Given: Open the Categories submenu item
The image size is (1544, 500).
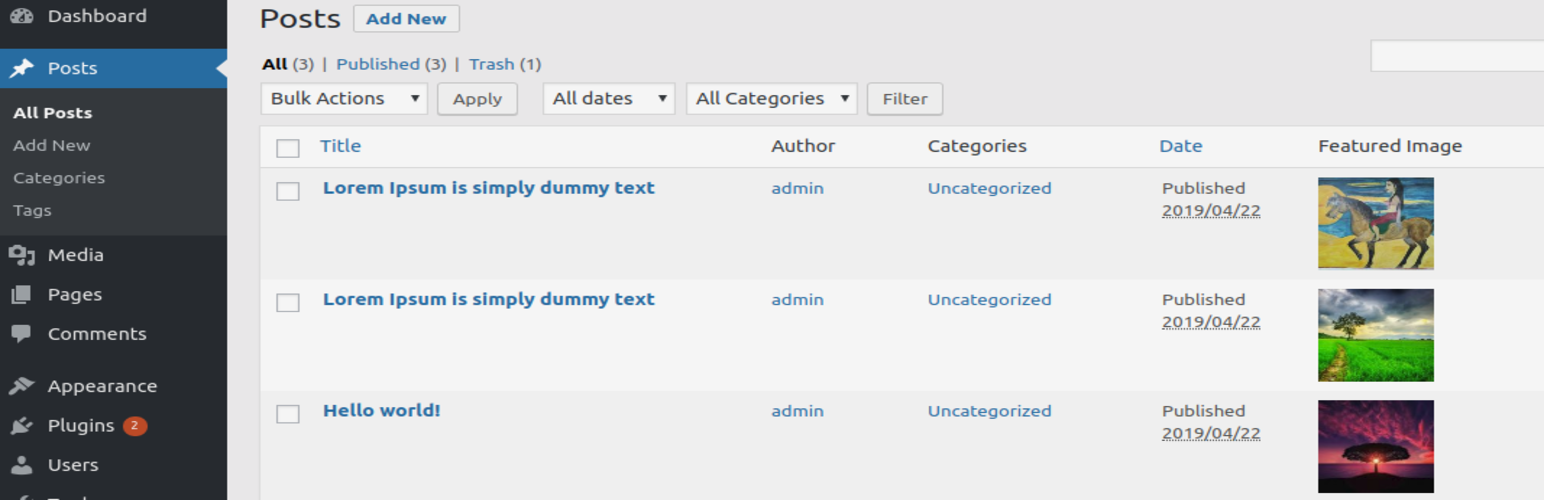Looking at the screenshot, I should [59, 178].
